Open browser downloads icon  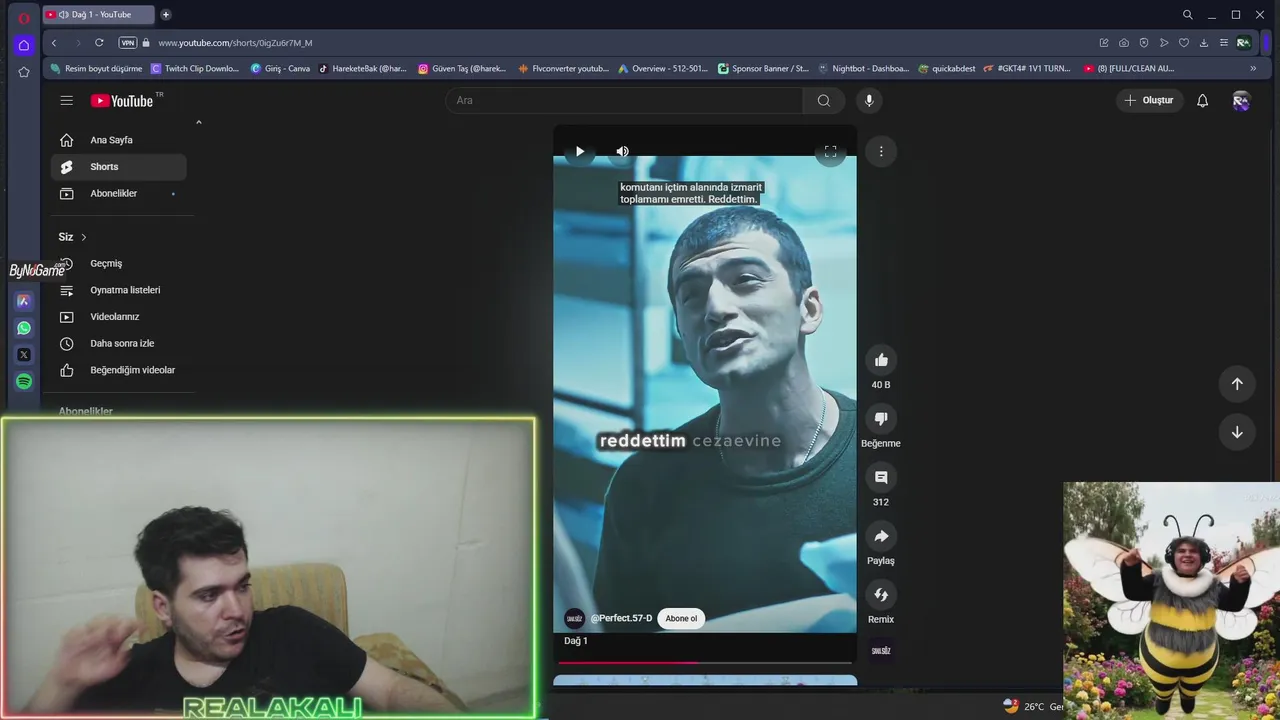[1204, 43]
